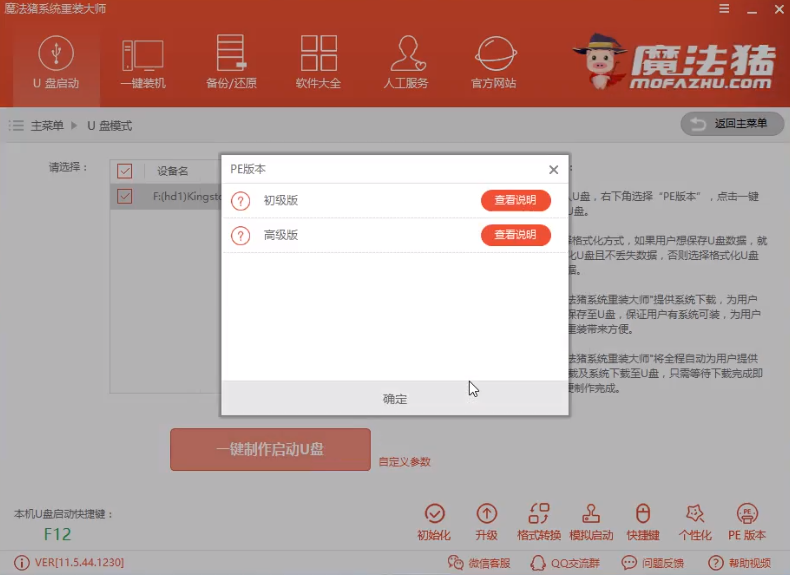Image resolution: width=790 pixels, height=575 pixels.
Task: Toggle the select-all checkbox beside 设备名
Action: click(124, 171)
